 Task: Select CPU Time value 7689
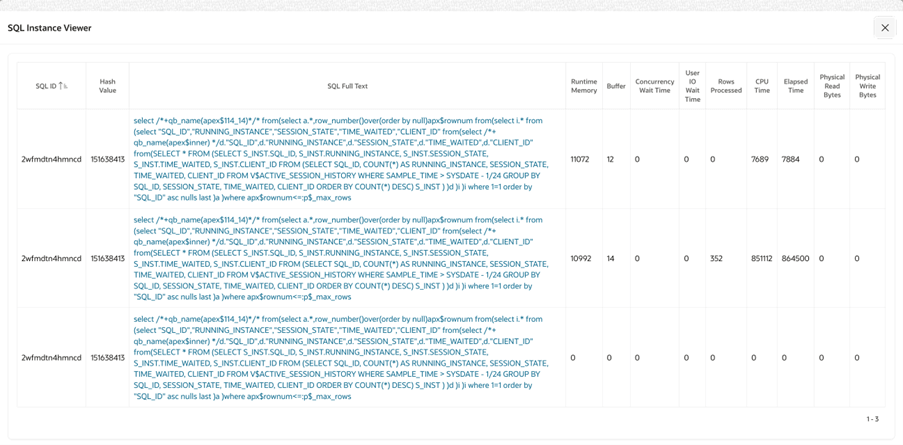760,159
